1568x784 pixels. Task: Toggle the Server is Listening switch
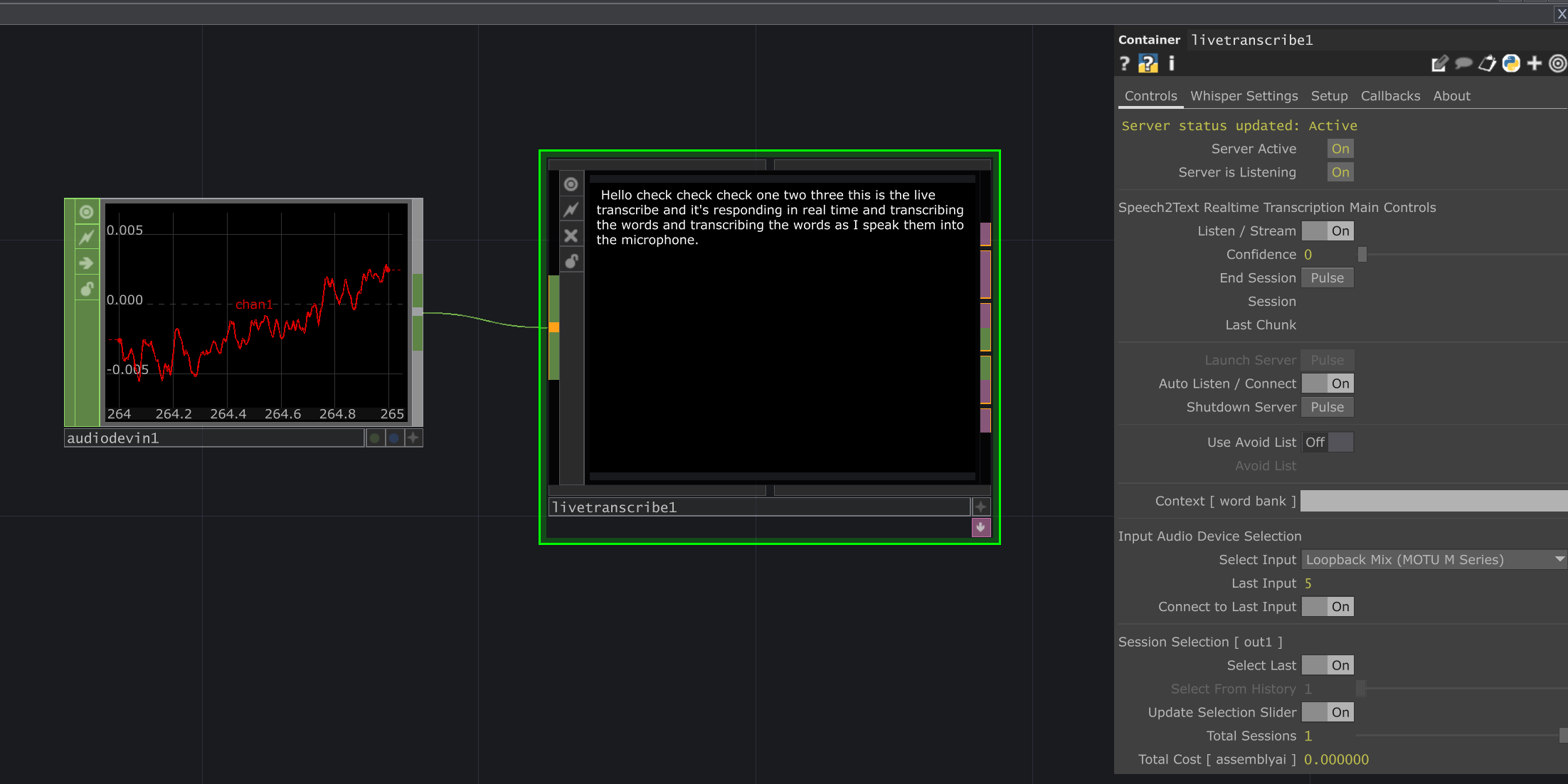[x=1340, y=172]
